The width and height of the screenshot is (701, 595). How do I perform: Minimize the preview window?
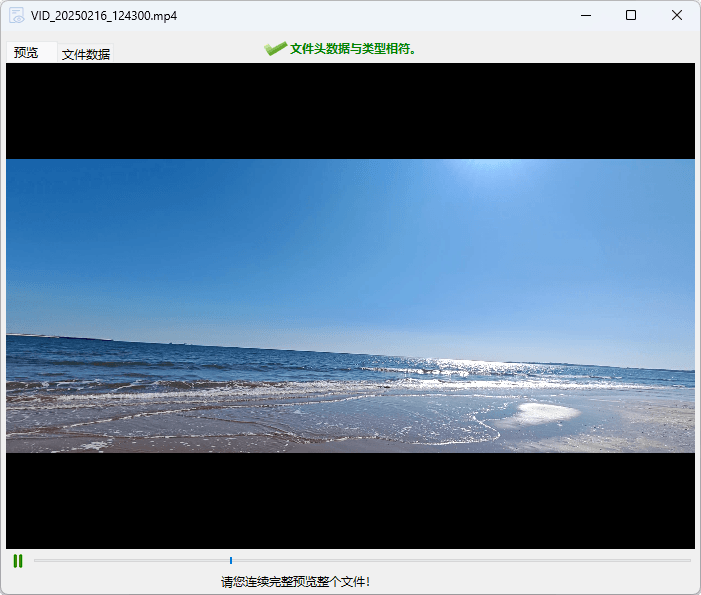(586, 15)
